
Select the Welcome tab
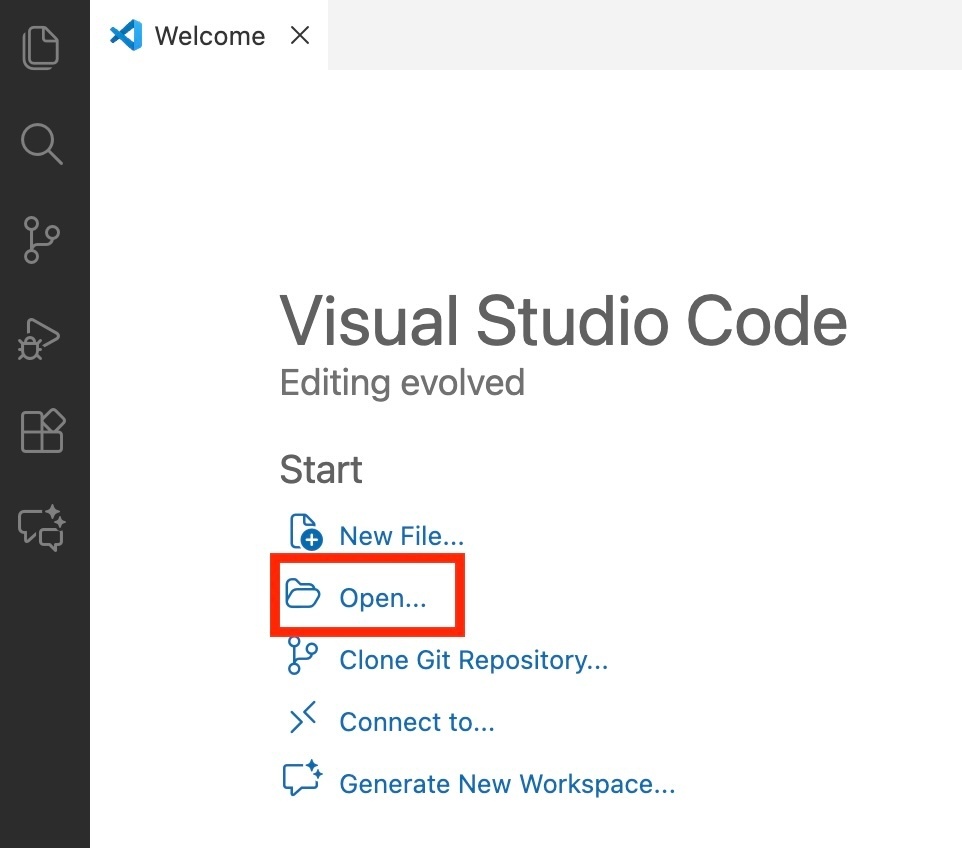[x=210, y=36]
